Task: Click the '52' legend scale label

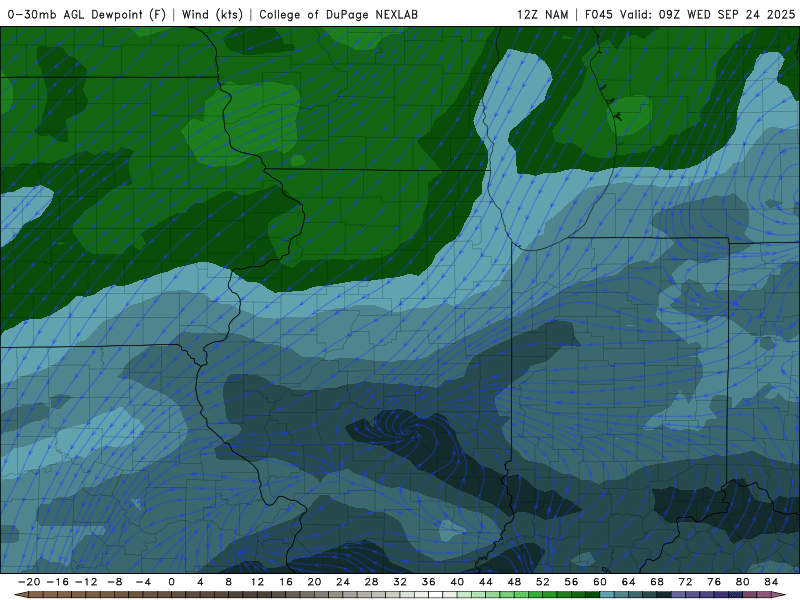Action: click(543, 582)
